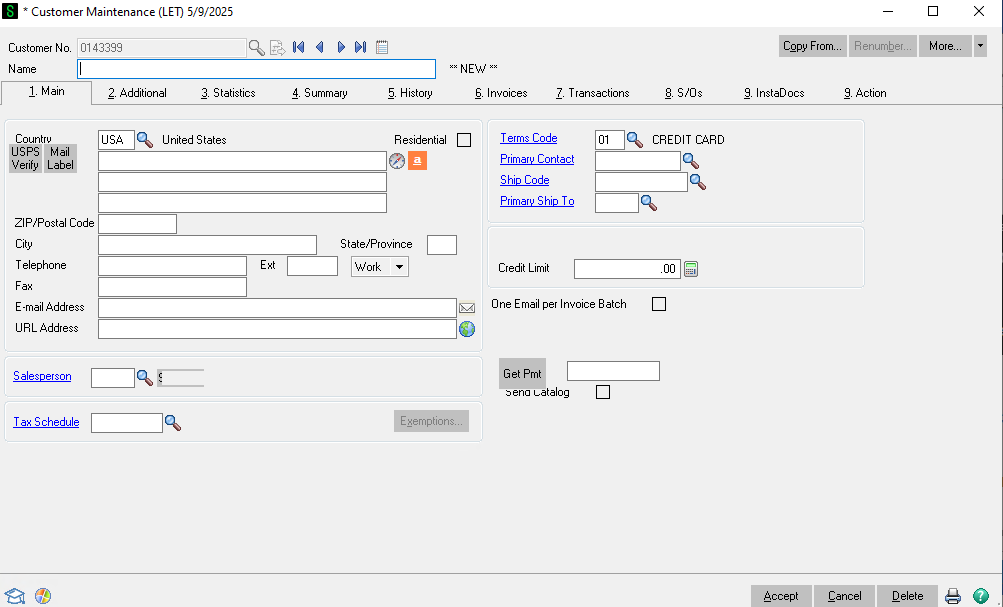Click the envelope icon beside E-mail Address
1003x607 pixels.
(466, 308)
